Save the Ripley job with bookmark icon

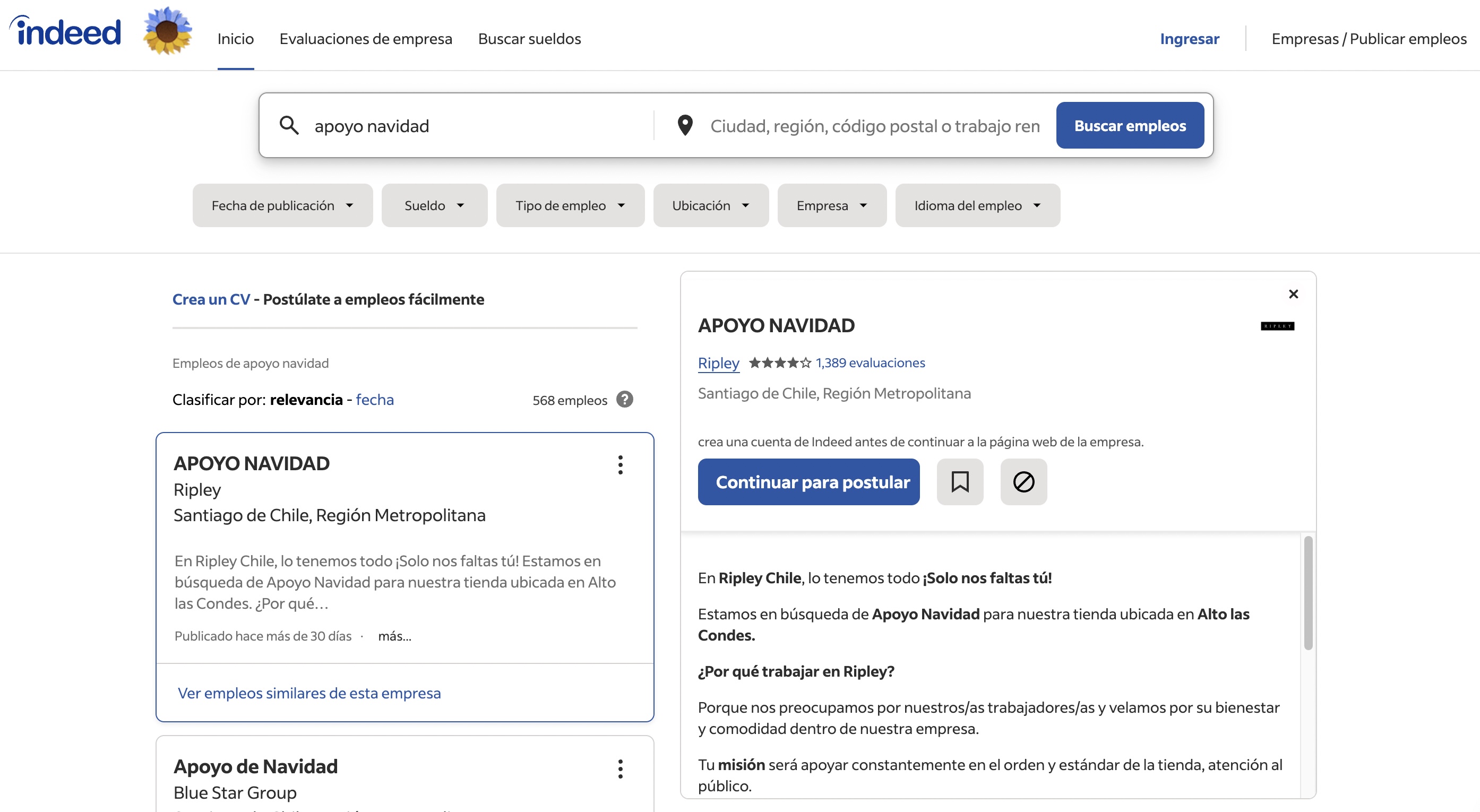[959, 482]
